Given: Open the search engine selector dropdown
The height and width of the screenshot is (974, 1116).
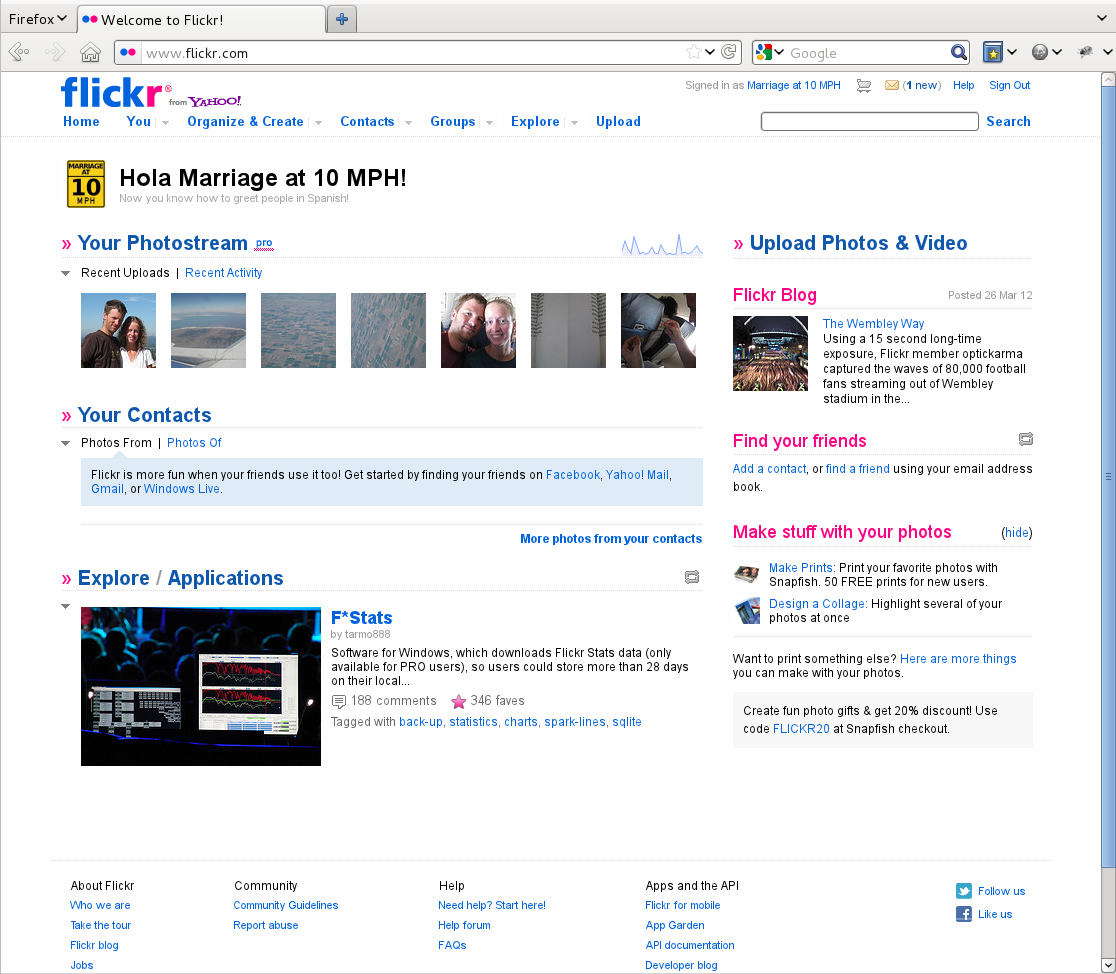Looking at the screenshot, I should [x=769, y=52].
